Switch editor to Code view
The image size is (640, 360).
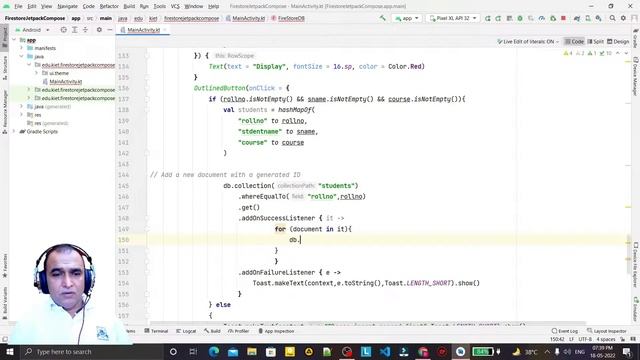click(x=574, y=42)
